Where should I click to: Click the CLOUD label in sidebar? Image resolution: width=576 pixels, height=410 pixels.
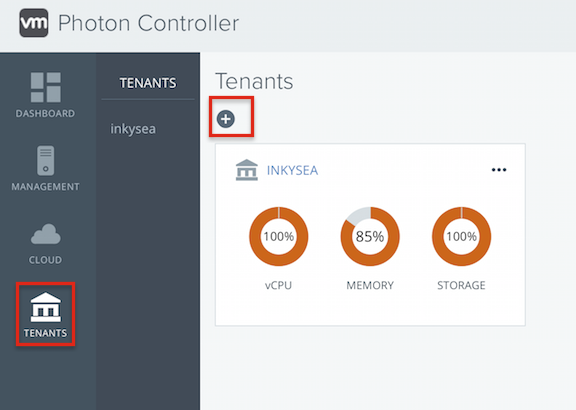pos(46,260)
